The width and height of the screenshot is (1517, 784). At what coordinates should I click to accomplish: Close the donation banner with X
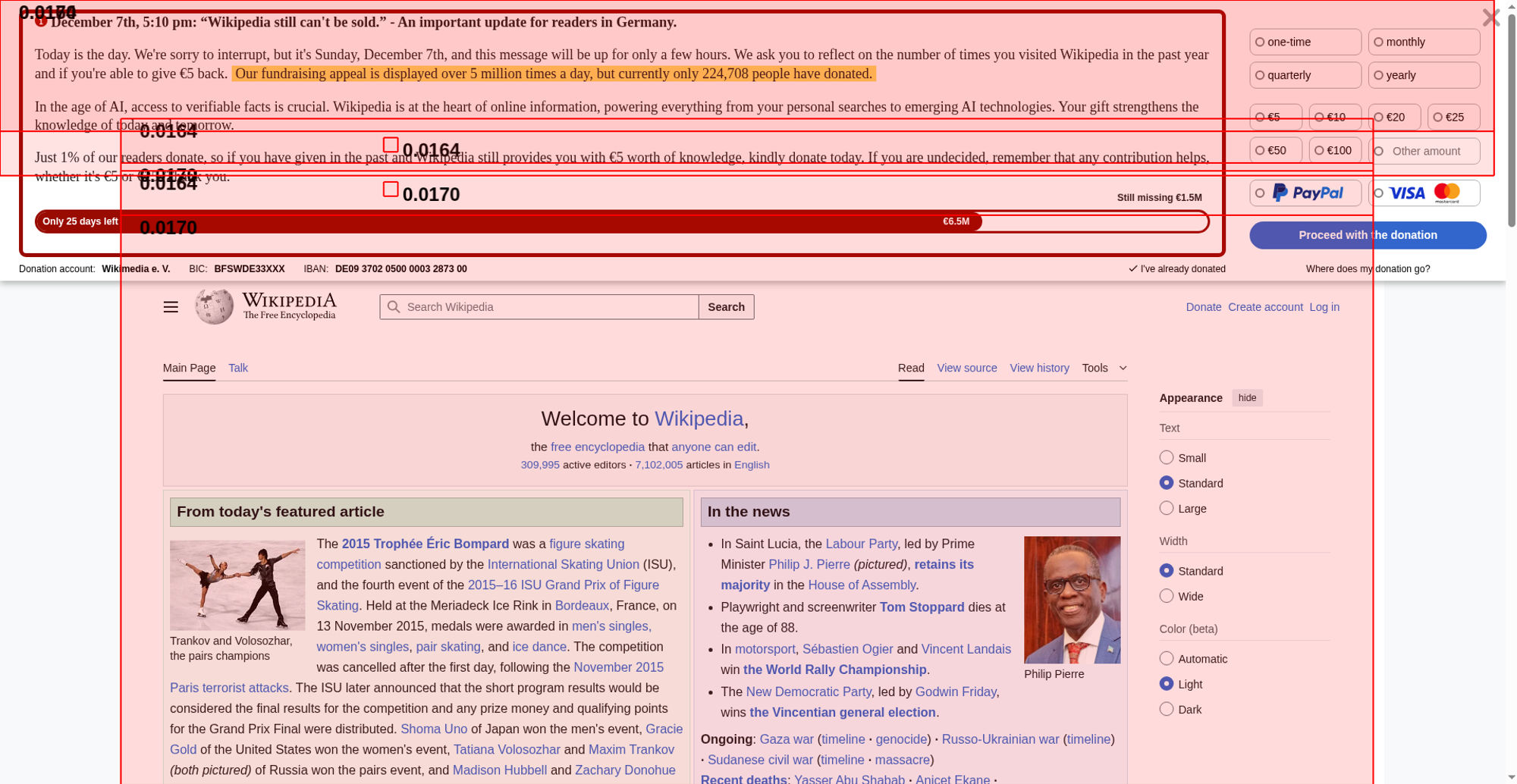pos(1490,17)
